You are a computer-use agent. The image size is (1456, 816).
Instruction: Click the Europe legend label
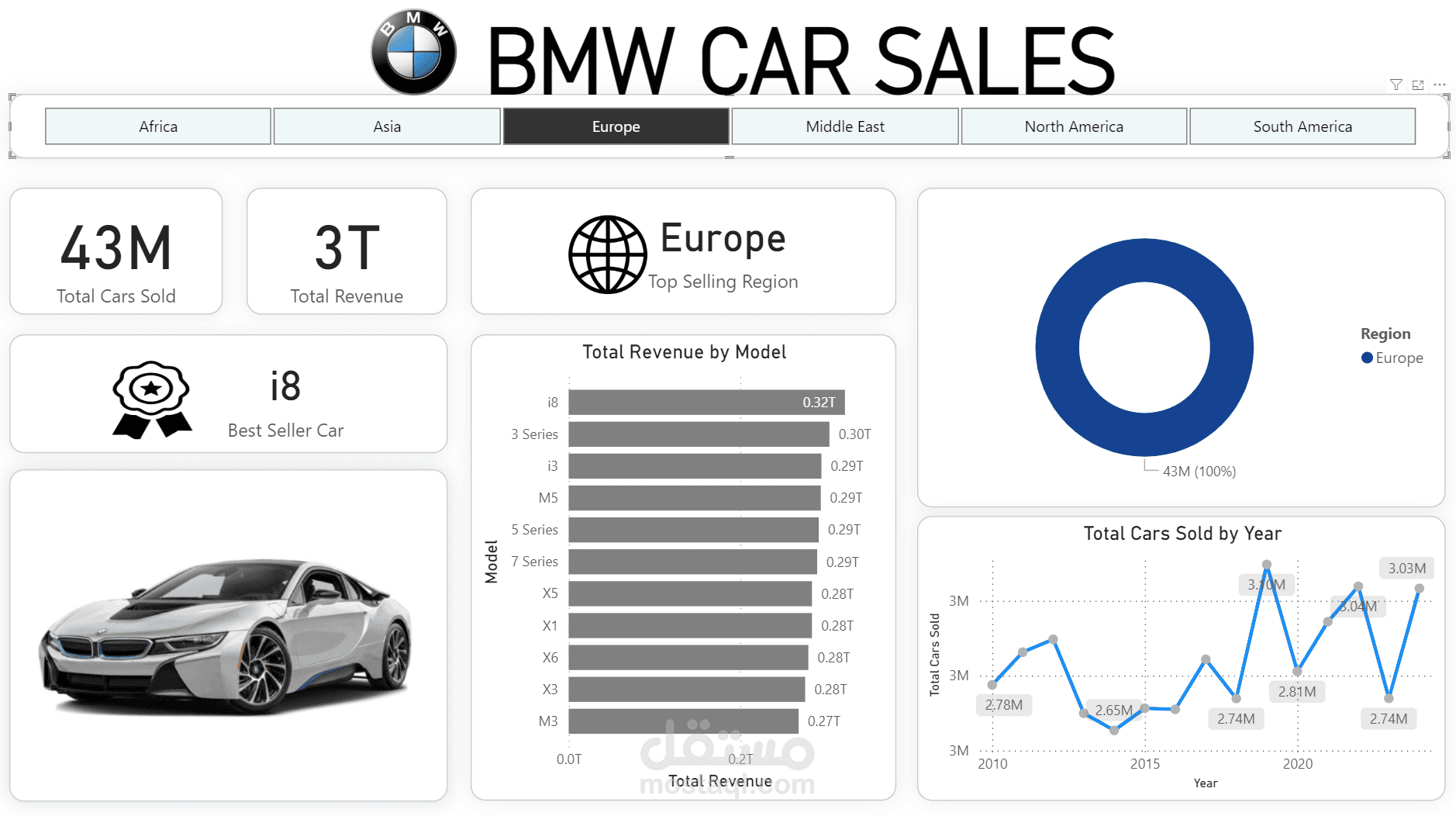pos(1399,358)
